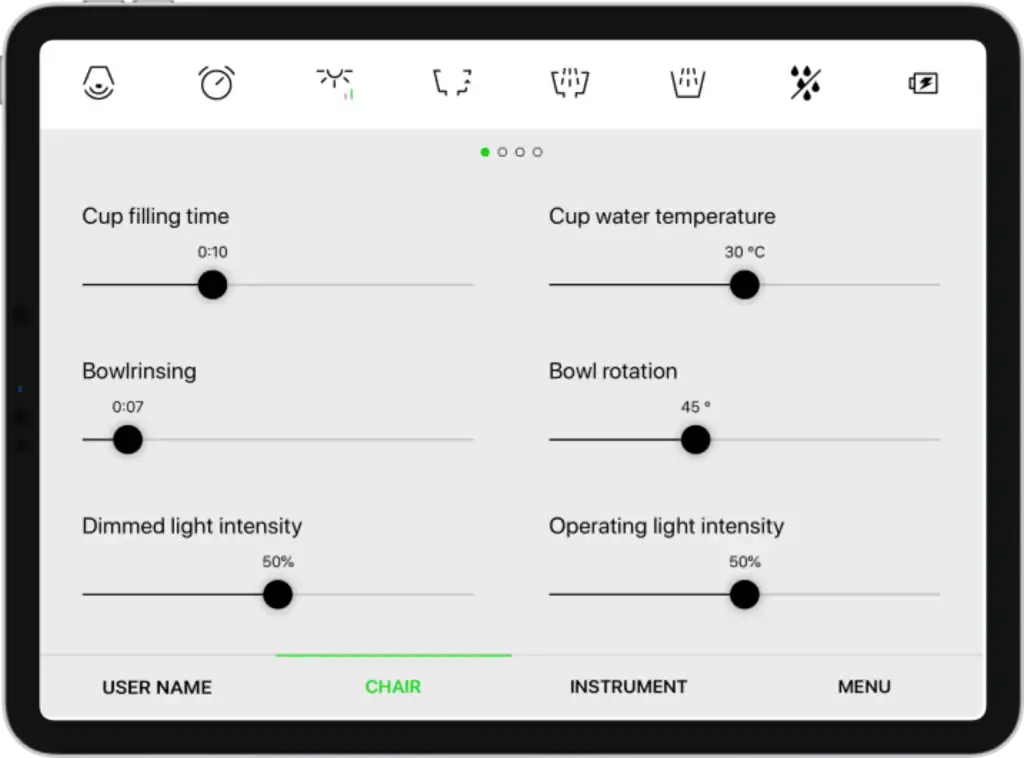This screenshot has height=758, width=1024.
Task: Switch to the INSTRUMENT tab
Action: [x=628, y=687]
